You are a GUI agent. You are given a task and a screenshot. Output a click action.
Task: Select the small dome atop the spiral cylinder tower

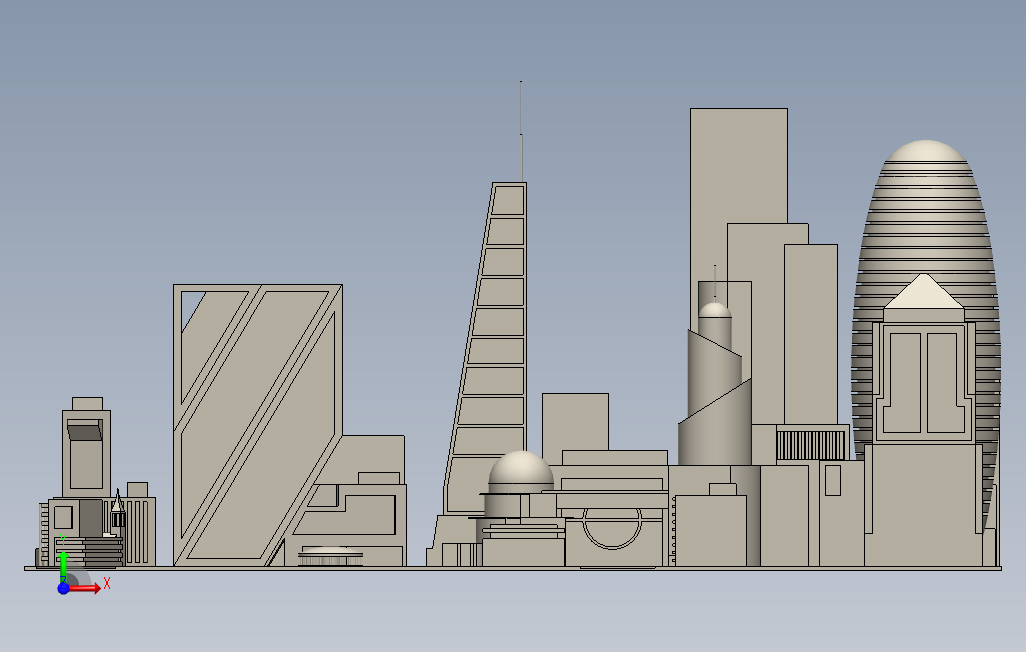coord(715,310)
